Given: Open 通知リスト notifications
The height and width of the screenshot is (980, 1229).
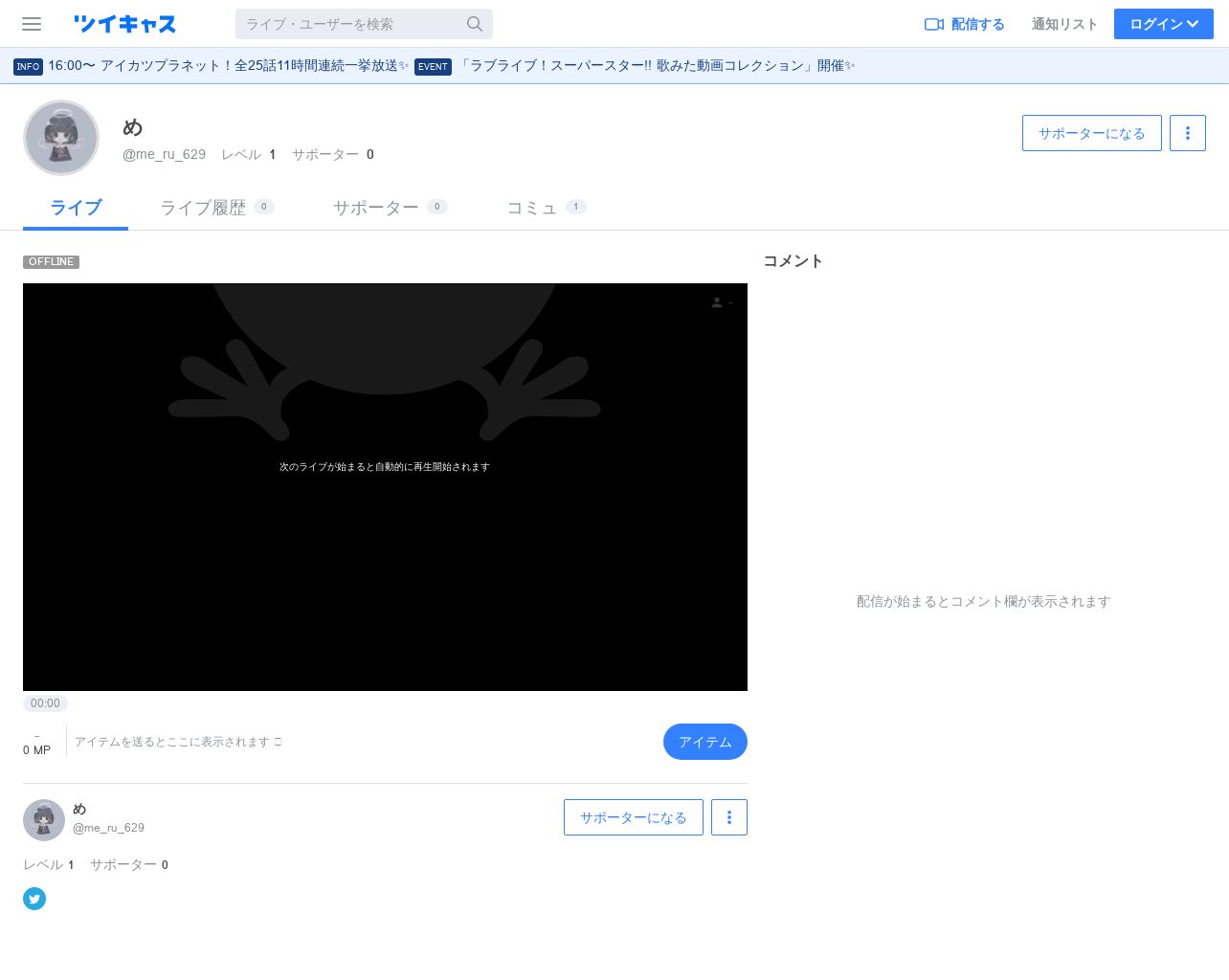Looking at the screenshot, I should 1064,24.
